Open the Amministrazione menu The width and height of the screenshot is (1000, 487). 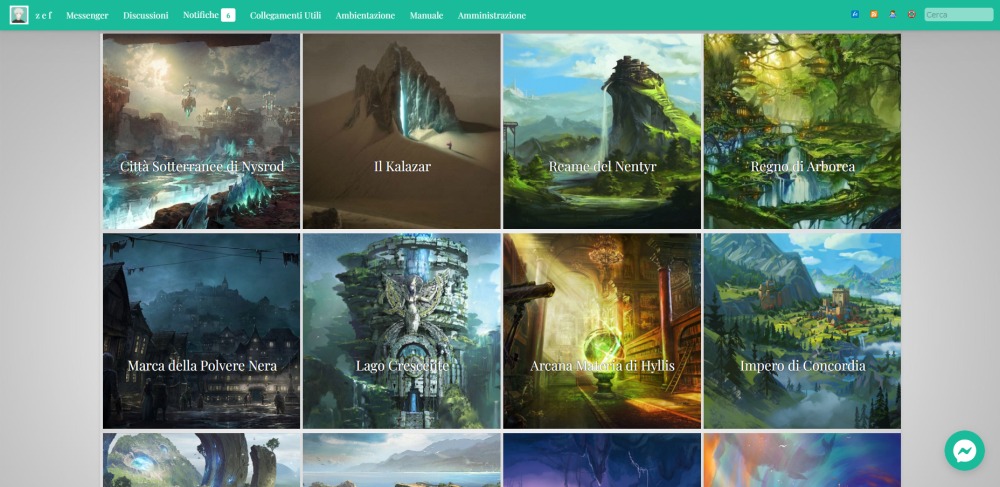492,15
